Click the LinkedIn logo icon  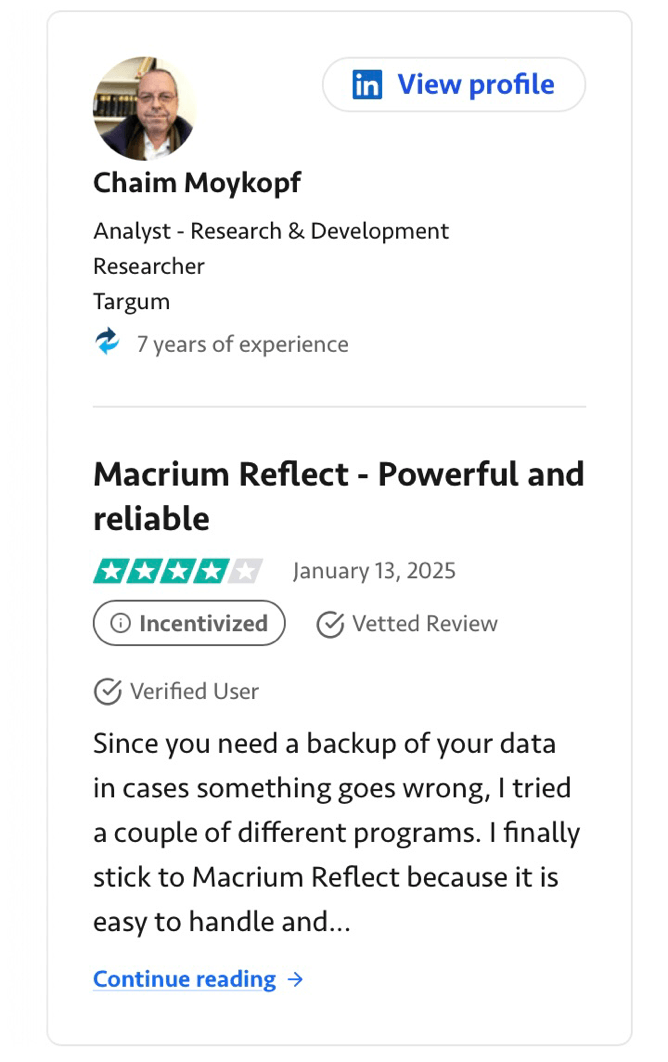click(368, 84)
